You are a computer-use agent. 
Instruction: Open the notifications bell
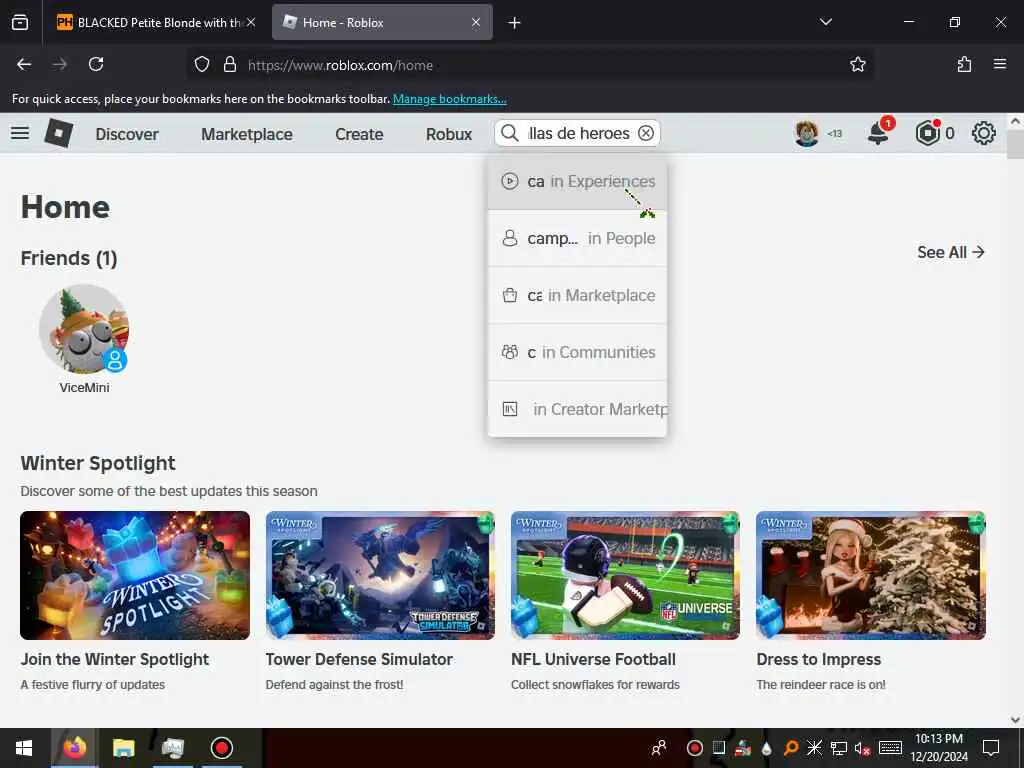878,133
